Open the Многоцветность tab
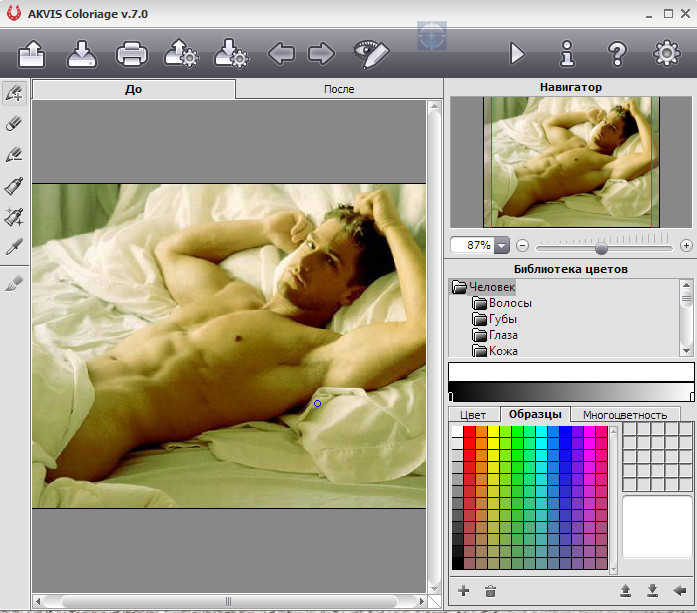Screen dimensions: 697x613 click(x=624, y=414)
